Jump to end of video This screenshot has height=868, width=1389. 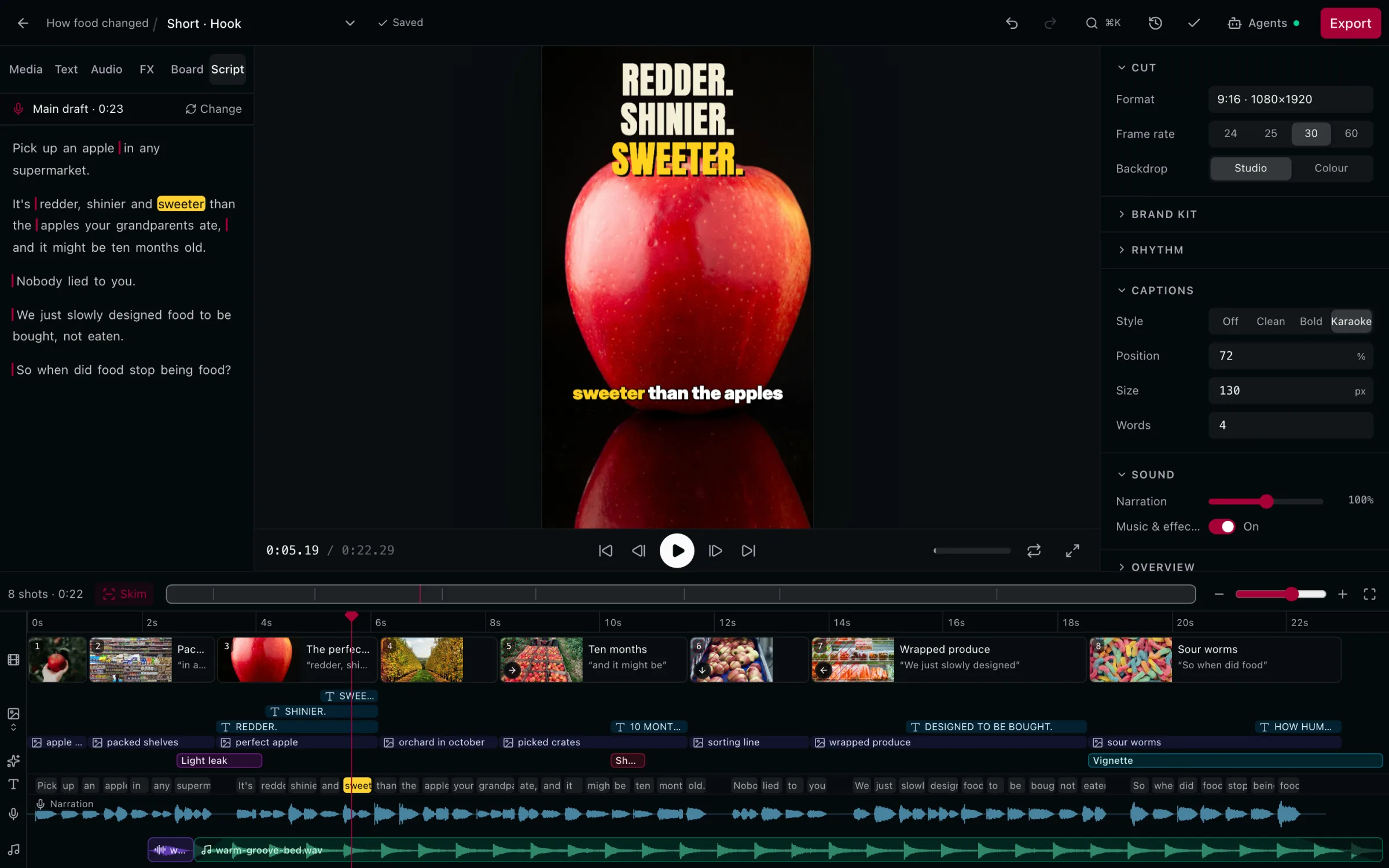click(748, 551)
